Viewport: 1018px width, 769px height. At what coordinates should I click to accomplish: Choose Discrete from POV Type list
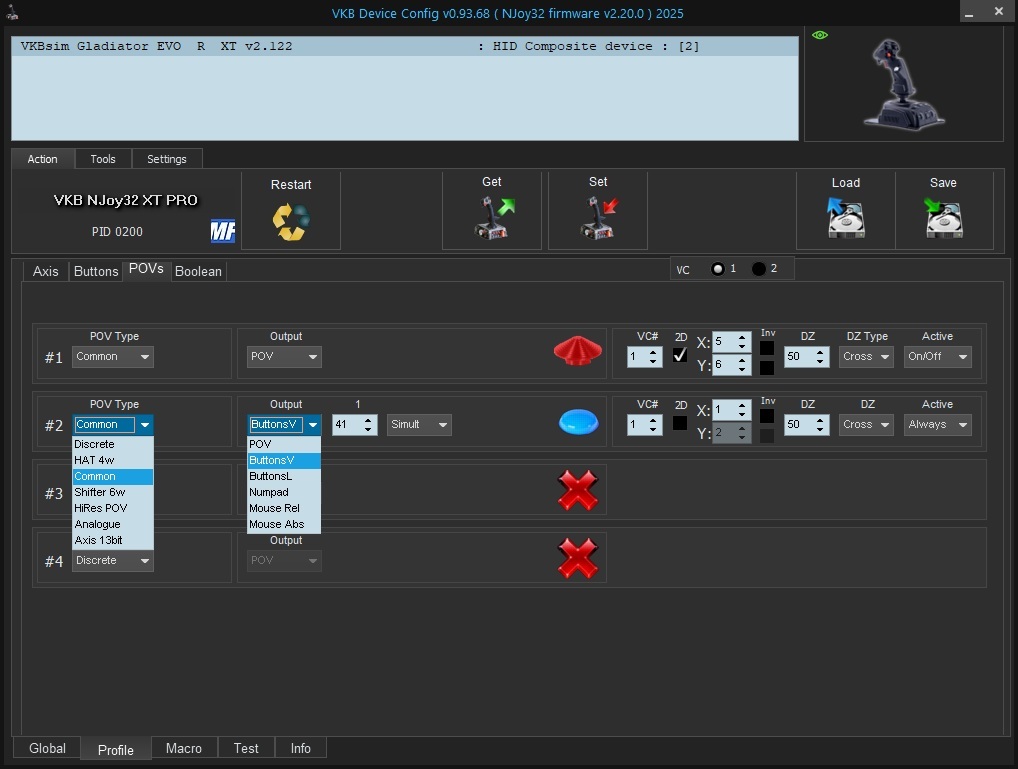click(113, 444)
